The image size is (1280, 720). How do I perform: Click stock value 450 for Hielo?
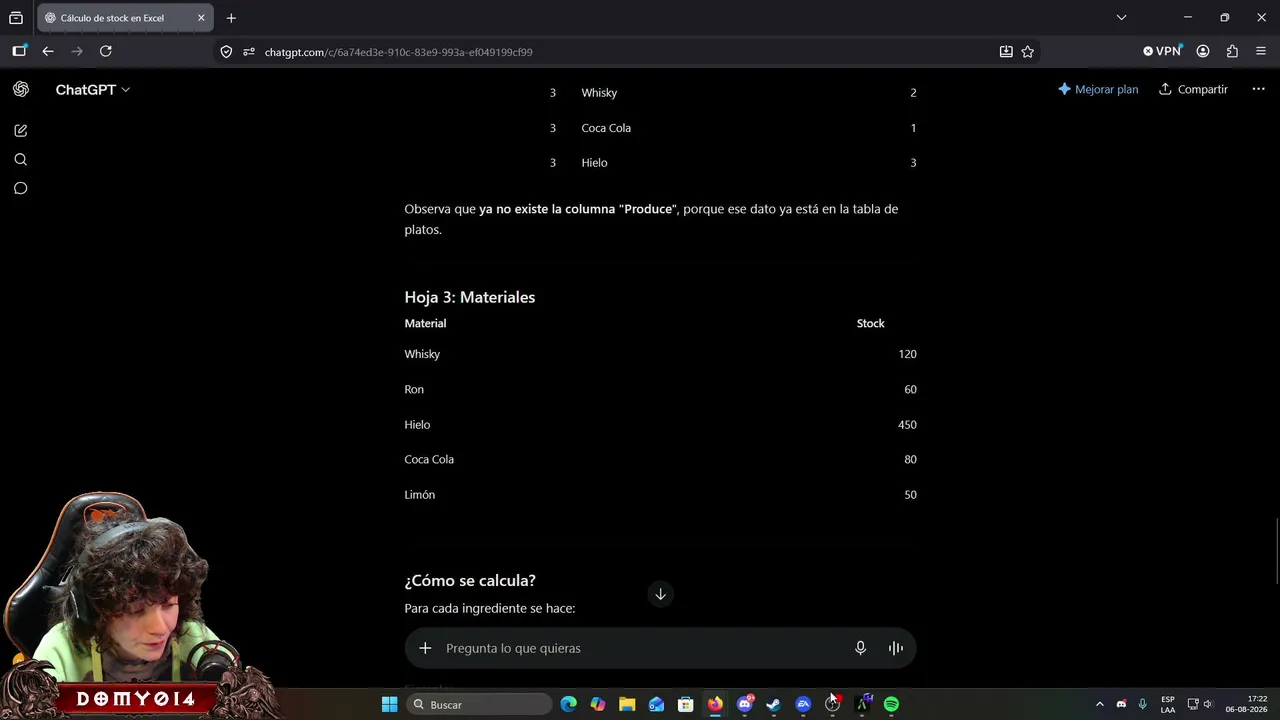[907, 425]
